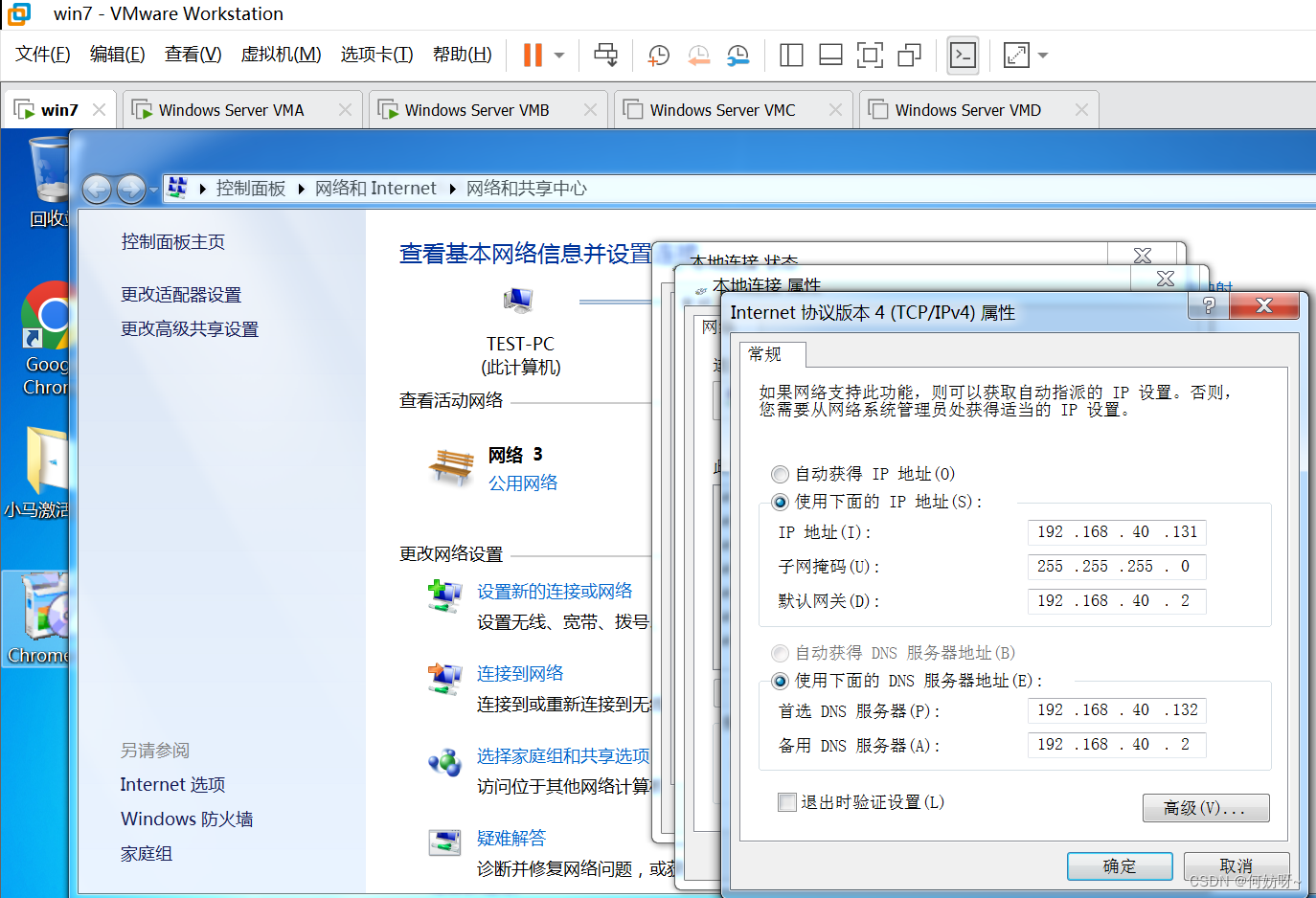Click the 更改适配器设置 link
Viewport: 1316px width, 898px height.
[181, 295]
